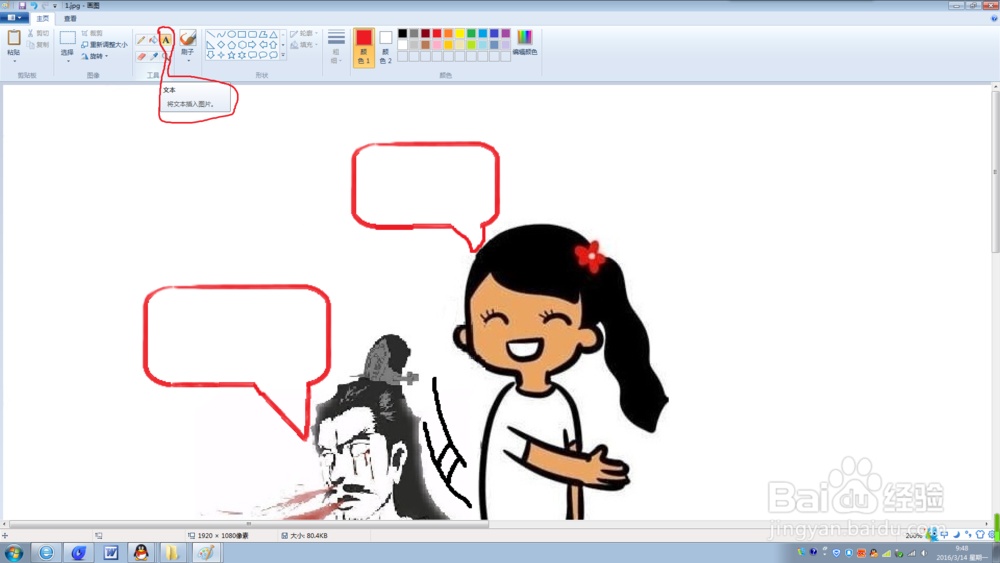Image resolution: width=1000 pixels, height=563 pixels.
Task: Pick the Polygon shape in shapes gallery
Action: tap(263, 34)
